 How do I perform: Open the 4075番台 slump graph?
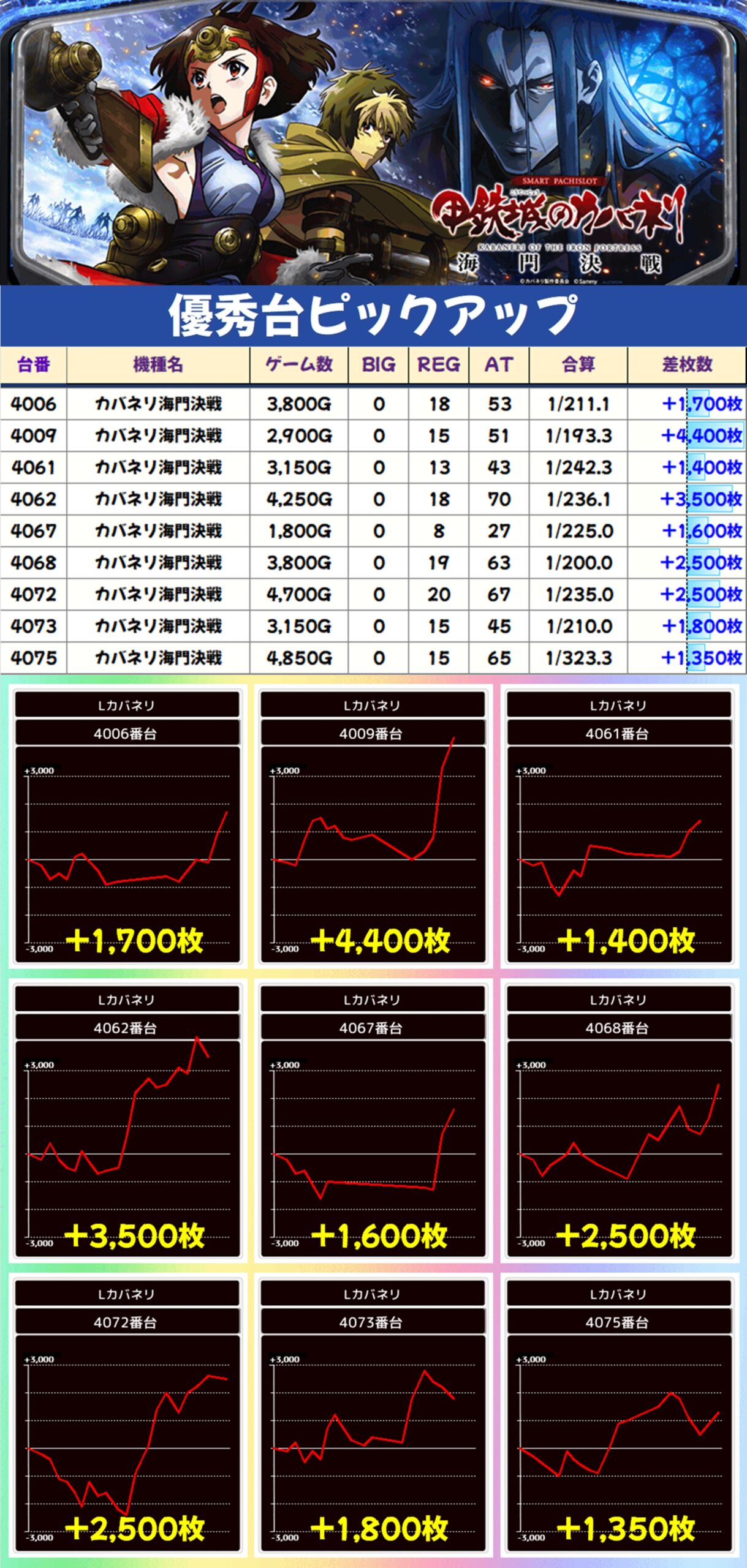tap(619, 1444)
